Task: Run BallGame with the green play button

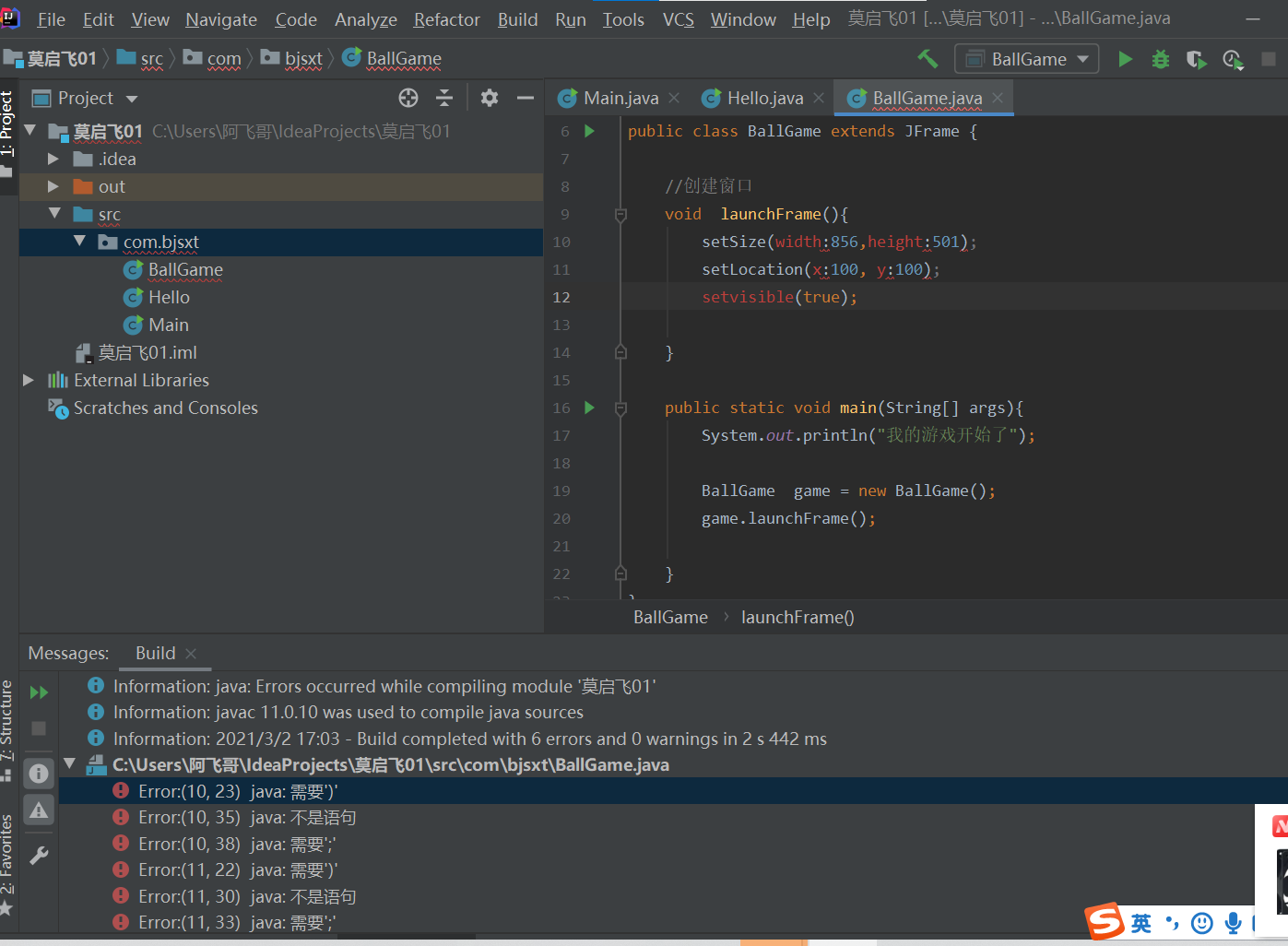Action: [1125, 59]
